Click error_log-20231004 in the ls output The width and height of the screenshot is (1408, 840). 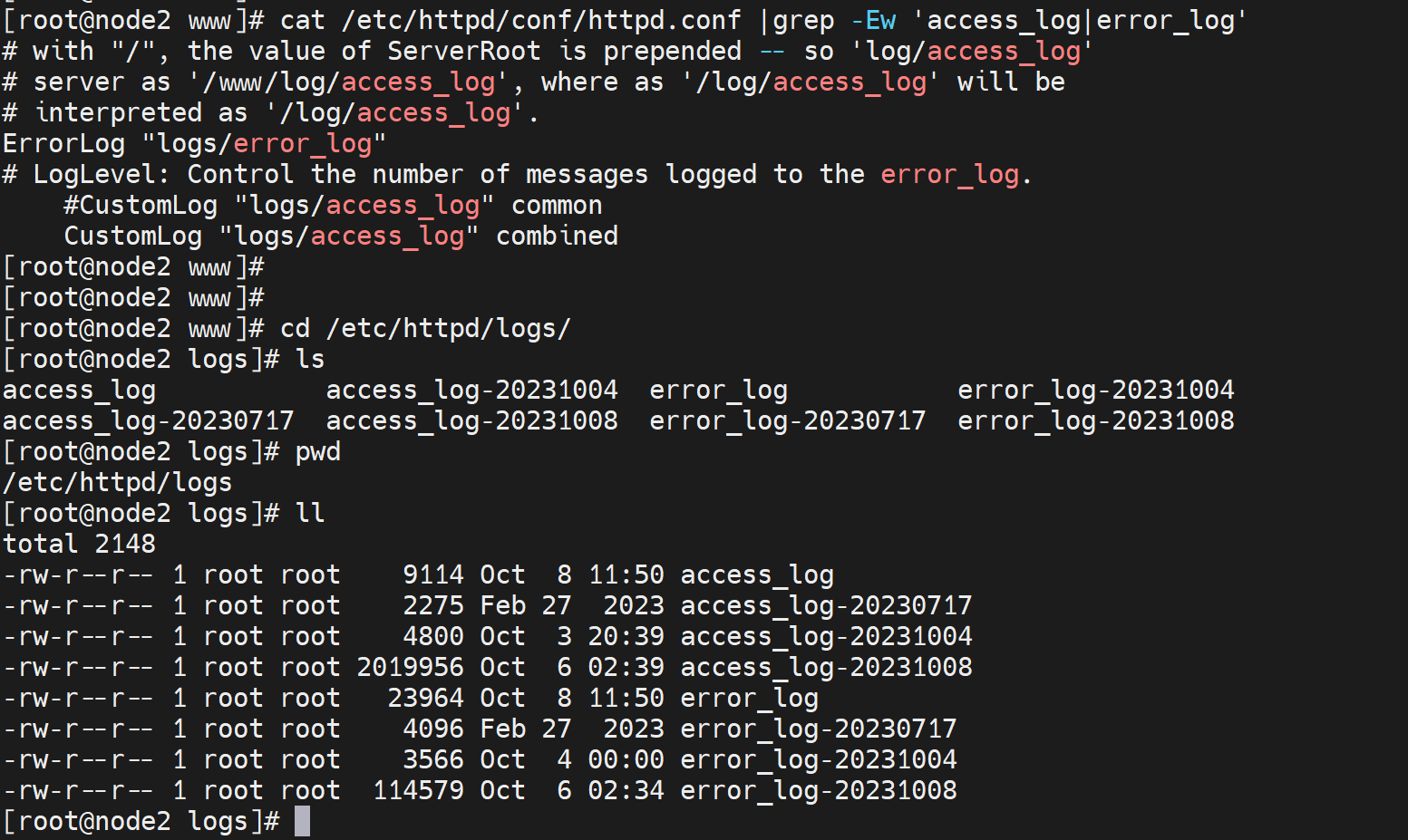pyautogui.click(x=1095, y=390)
